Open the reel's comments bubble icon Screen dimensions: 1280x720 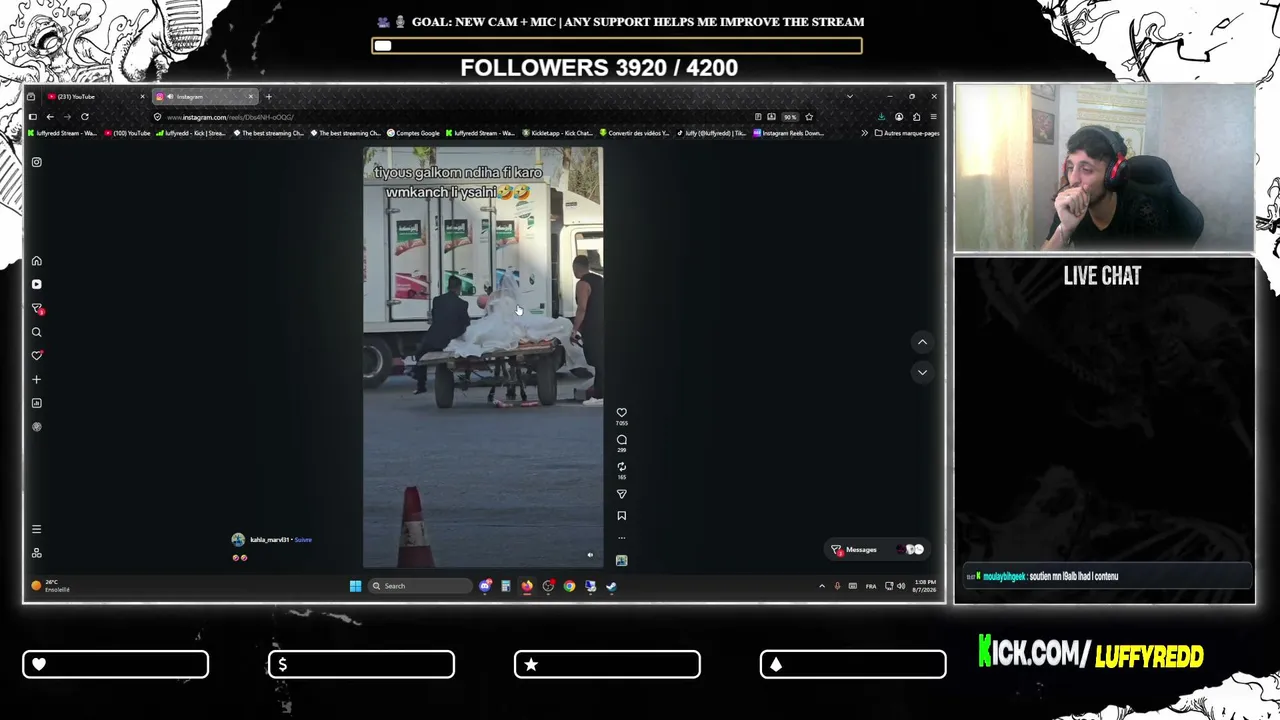tap(621, 440)
